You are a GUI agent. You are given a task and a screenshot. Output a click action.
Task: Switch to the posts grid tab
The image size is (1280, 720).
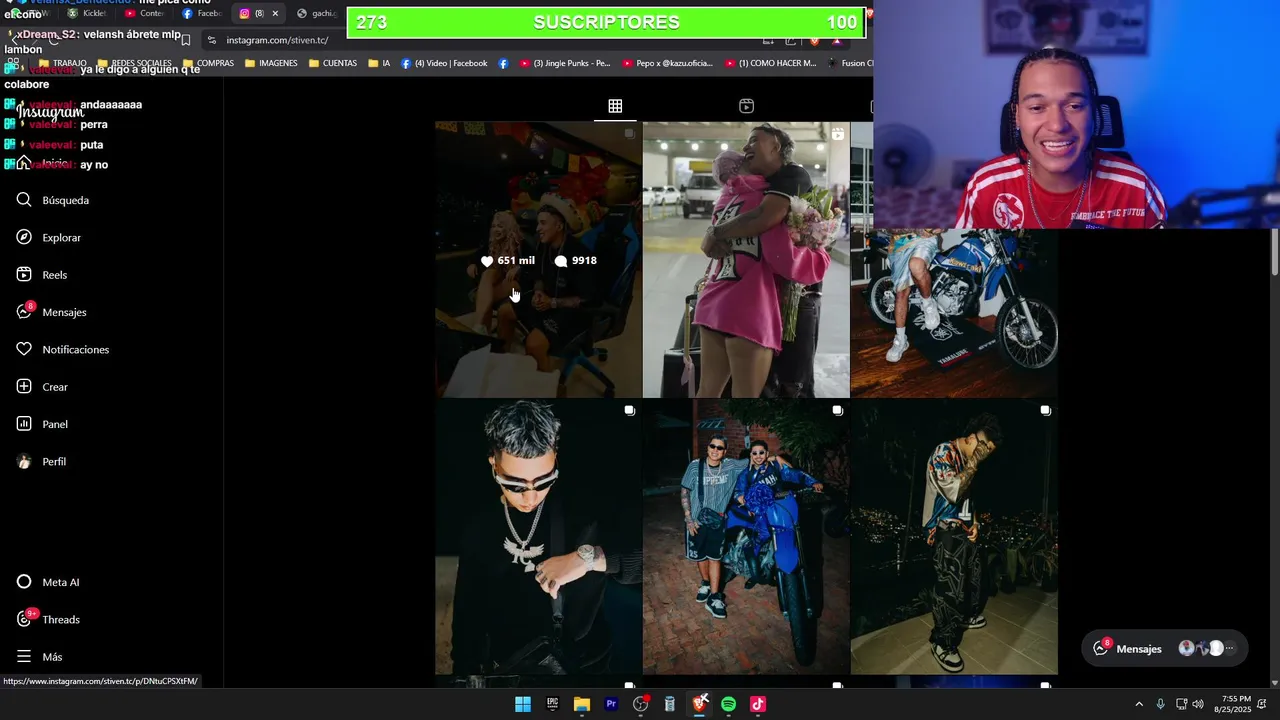(x=615, y=106)
